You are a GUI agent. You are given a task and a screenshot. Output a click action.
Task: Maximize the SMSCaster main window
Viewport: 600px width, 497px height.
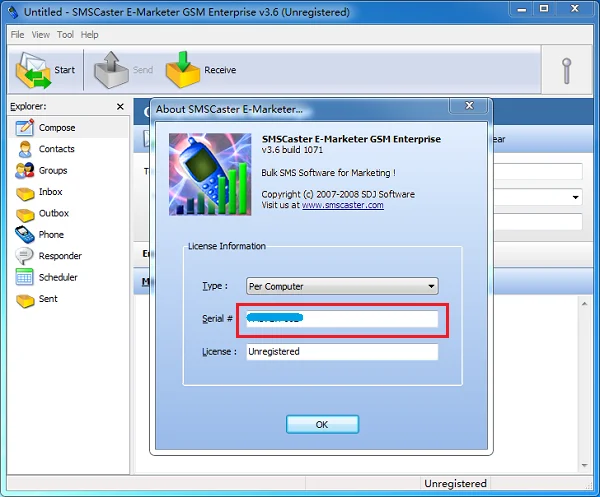tap(544, 8)
